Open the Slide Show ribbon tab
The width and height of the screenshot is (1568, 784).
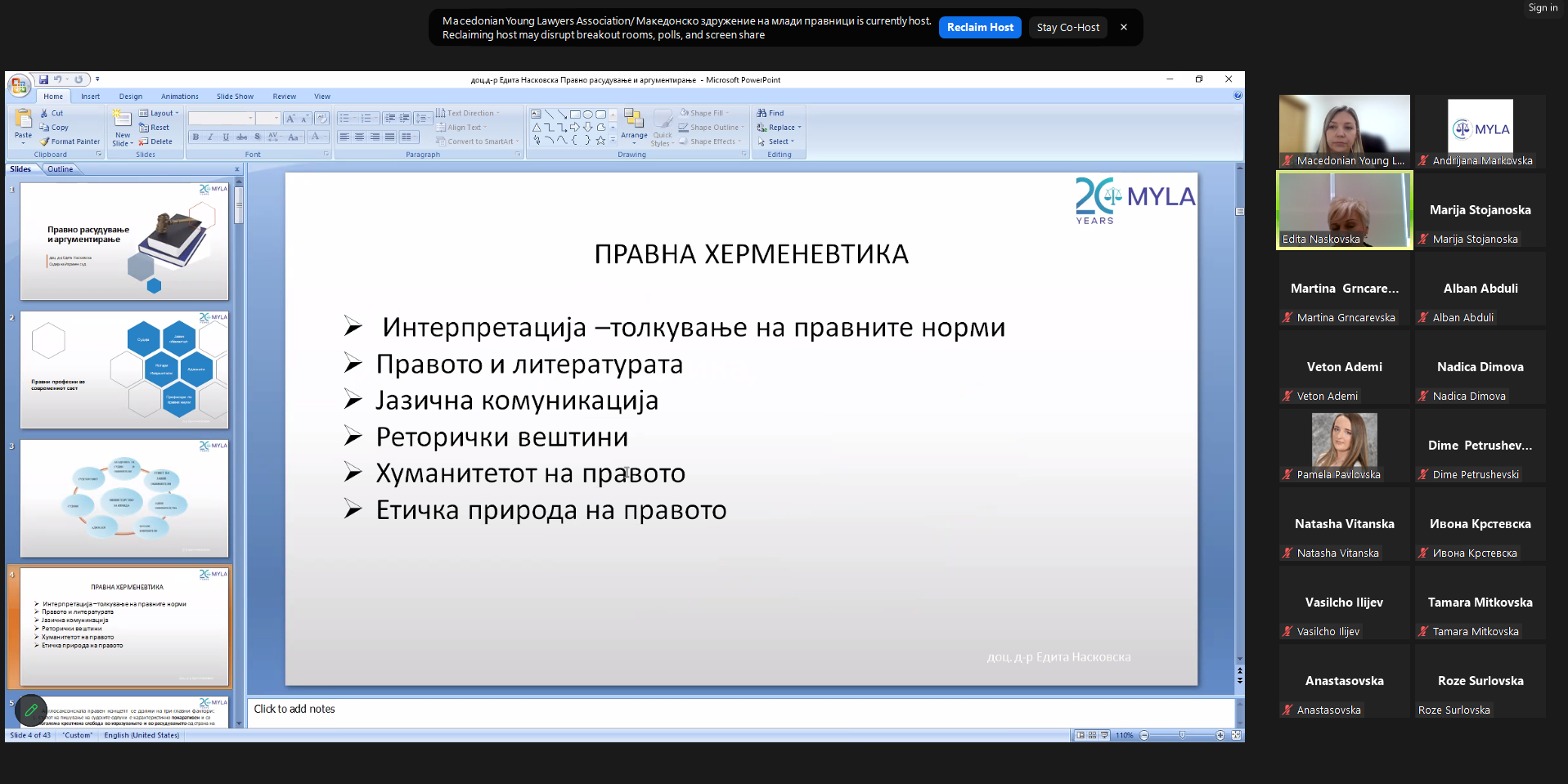click(235, 96)
